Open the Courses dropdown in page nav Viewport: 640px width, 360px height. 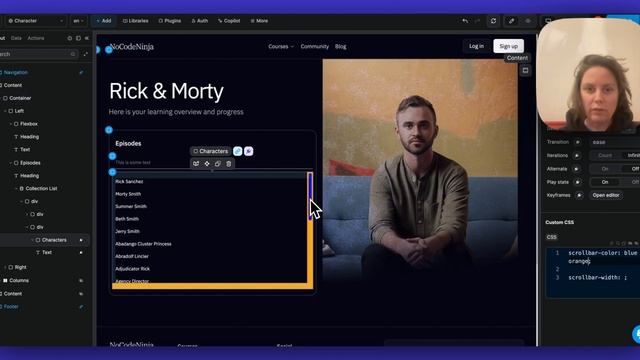coord(281,47)
